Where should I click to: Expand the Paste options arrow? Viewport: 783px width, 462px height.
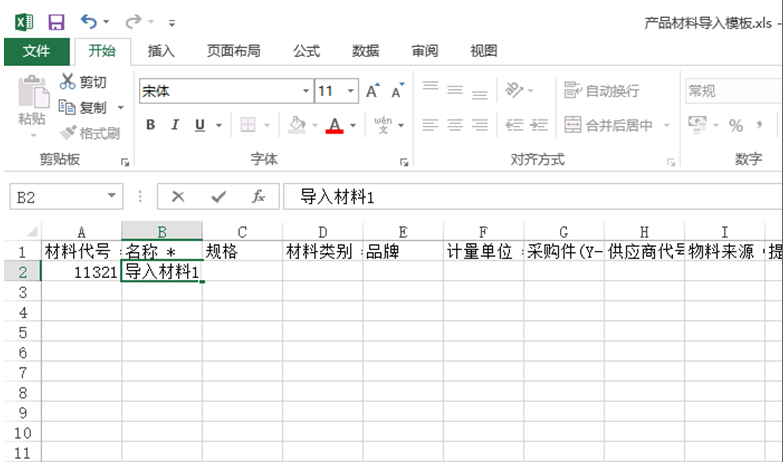[33, 135]
